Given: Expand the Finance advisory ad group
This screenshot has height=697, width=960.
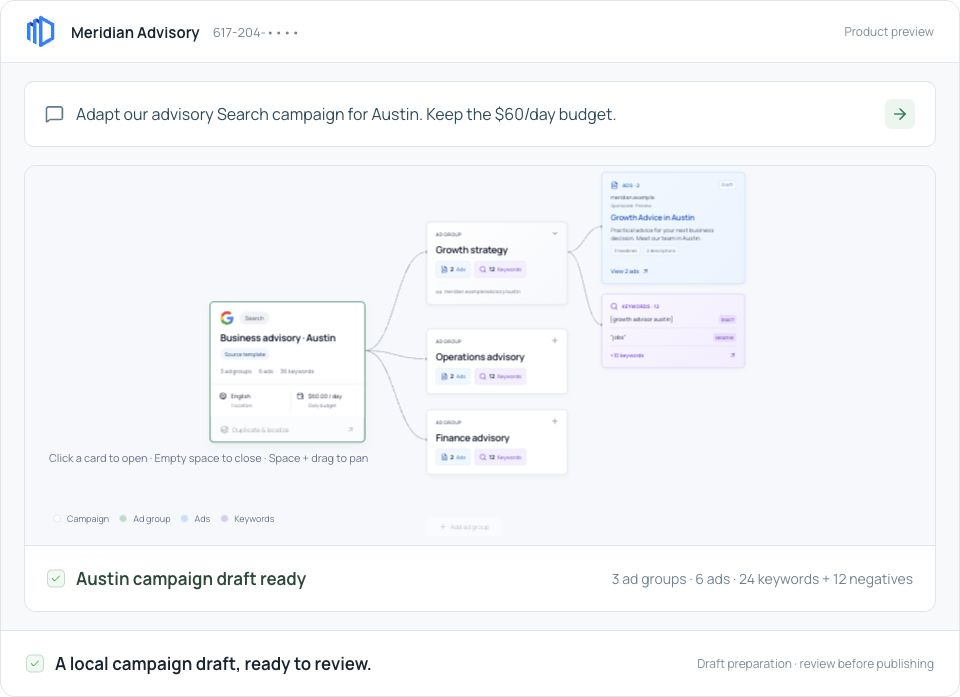Looking at the screenshot, I should pyautogui.click(x=555, y=421).
